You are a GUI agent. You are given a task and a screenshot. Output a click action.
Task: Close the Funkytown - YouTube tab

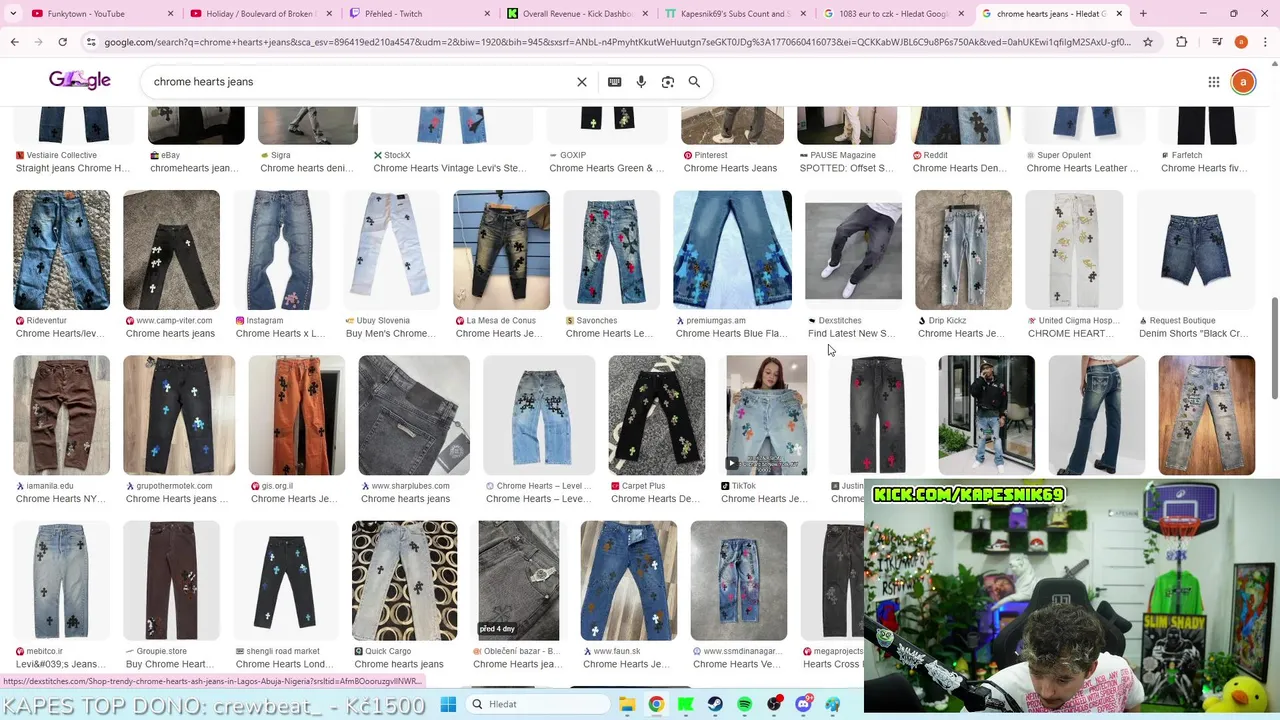click(x=170, y=14)
